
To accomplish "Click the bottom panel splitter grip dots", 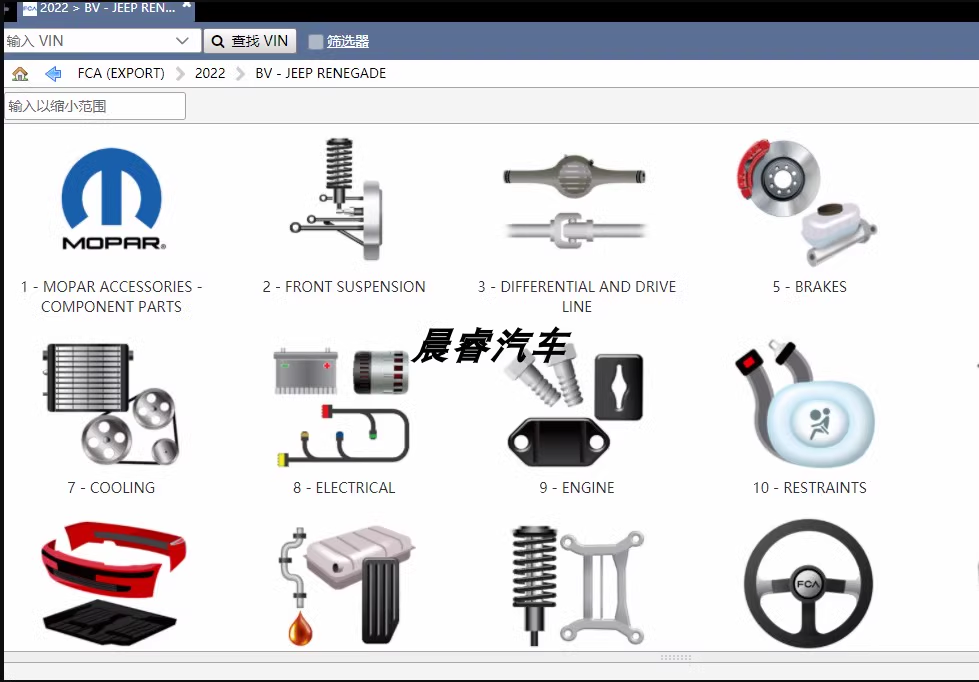I will 676,658.
